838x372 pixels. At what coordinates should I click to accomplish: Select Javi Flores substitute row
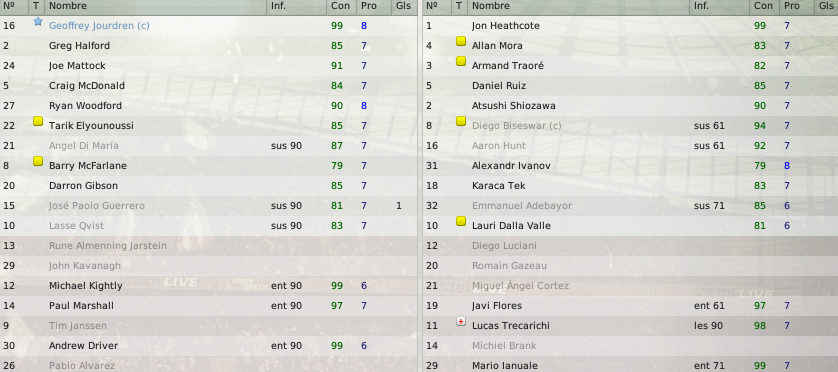[631, 306]
